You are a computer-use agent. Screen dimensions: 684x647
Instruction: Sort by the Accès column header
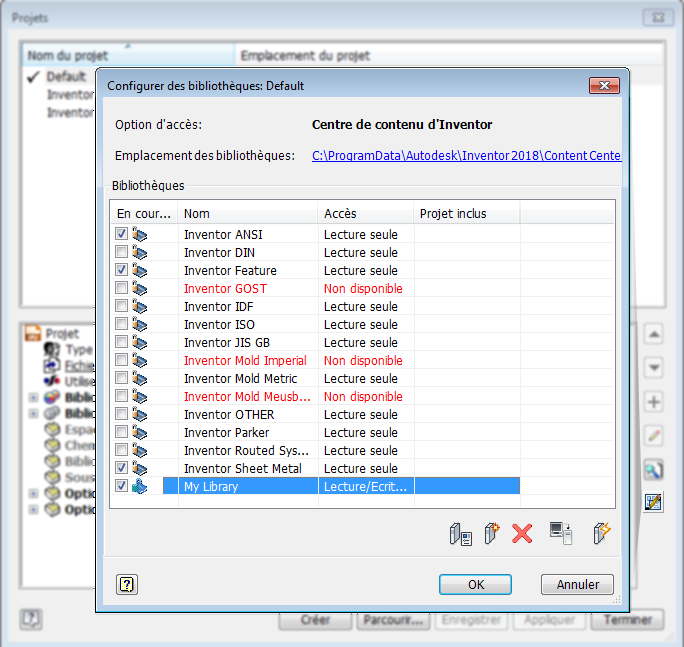[x=366, y=213]
